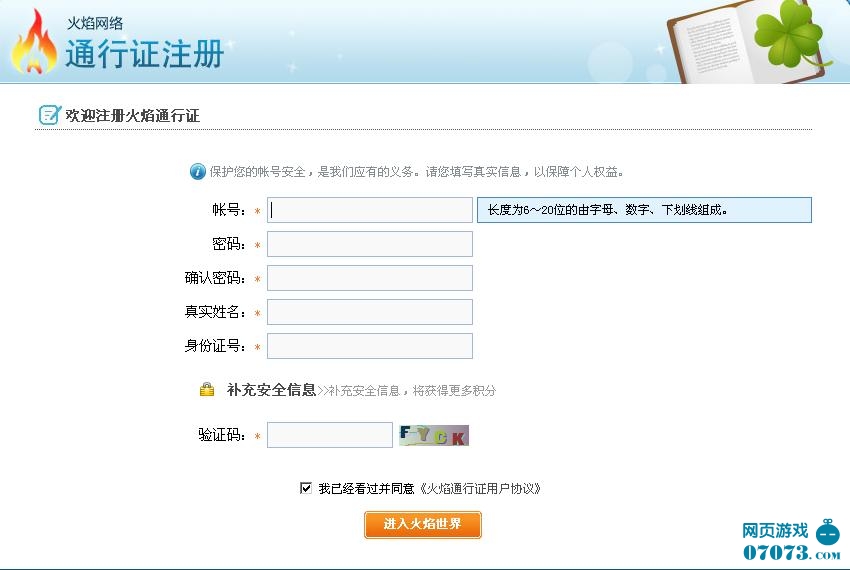850x570 pixels.
Task: Click the 通行证注册 header title
Action: [144, 53]
